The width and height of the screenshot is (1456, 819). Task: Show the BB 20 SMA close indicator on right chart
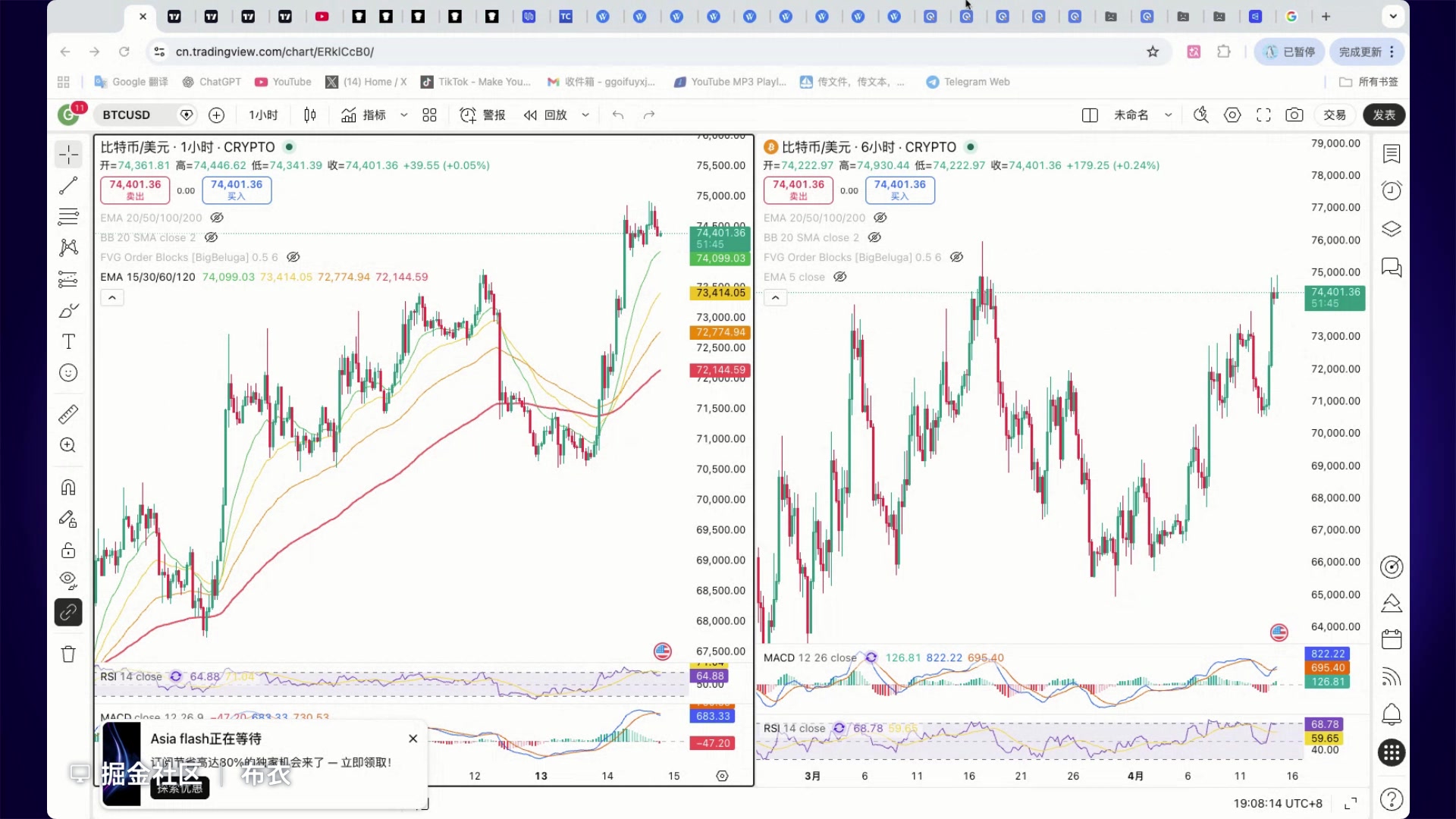[874, 237]
